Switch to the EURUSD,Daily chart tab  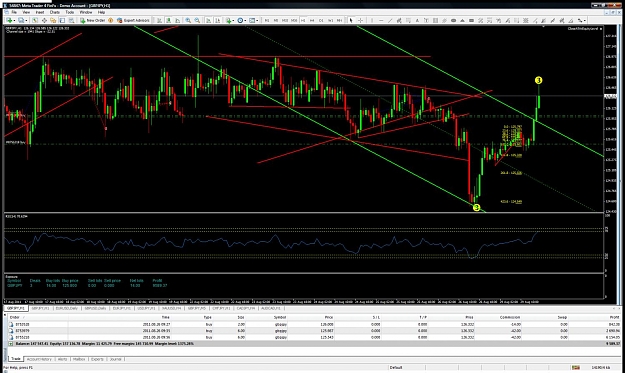point(67,308)
